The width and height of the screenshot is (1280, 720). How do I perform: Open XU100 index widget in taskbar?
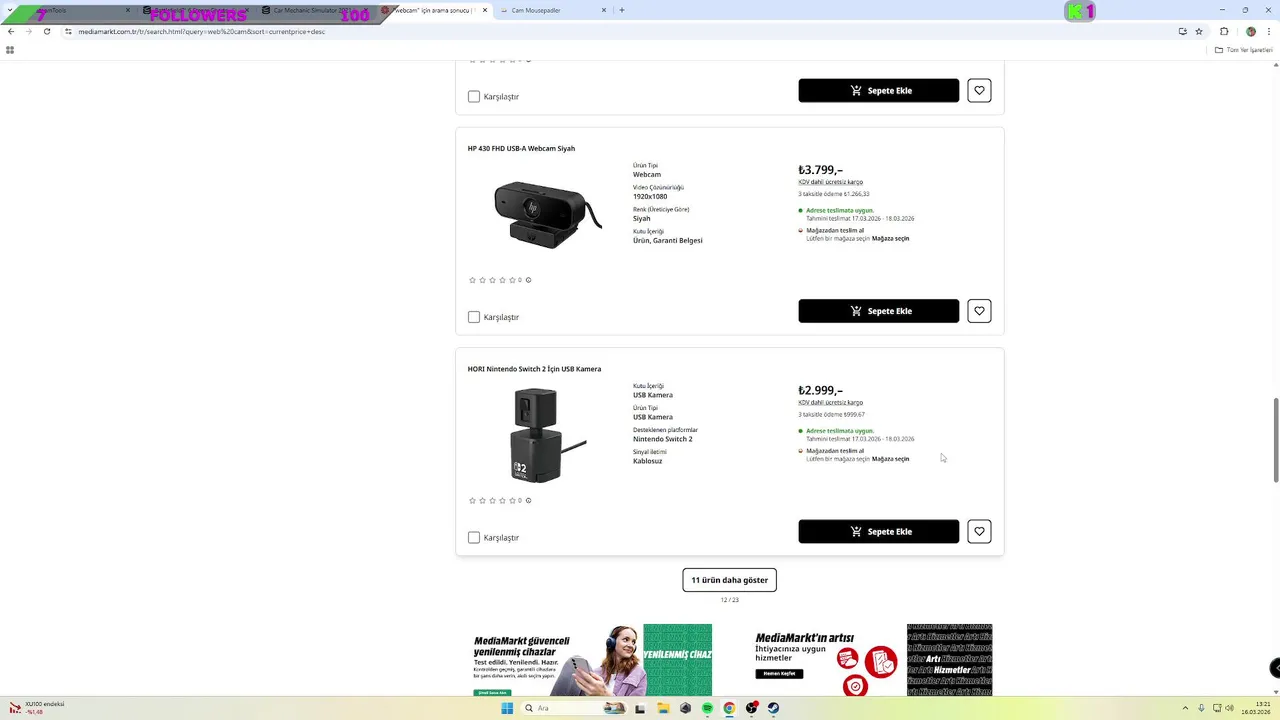point(38,708)
